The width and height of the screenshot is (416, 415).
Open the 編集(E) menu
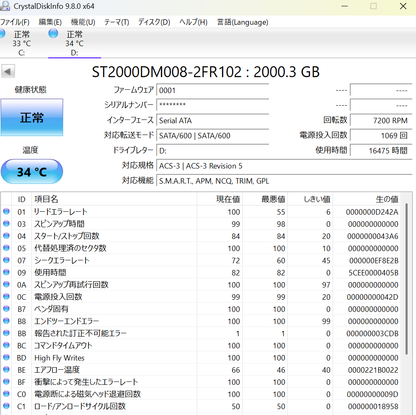click(50, 22)
